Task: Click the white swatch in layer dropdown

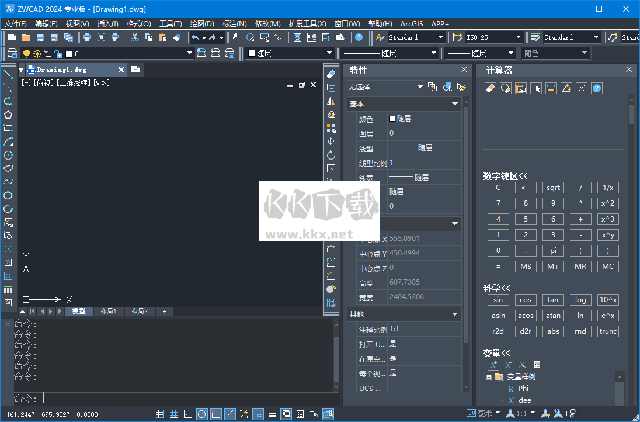Action: pos(69,53)
